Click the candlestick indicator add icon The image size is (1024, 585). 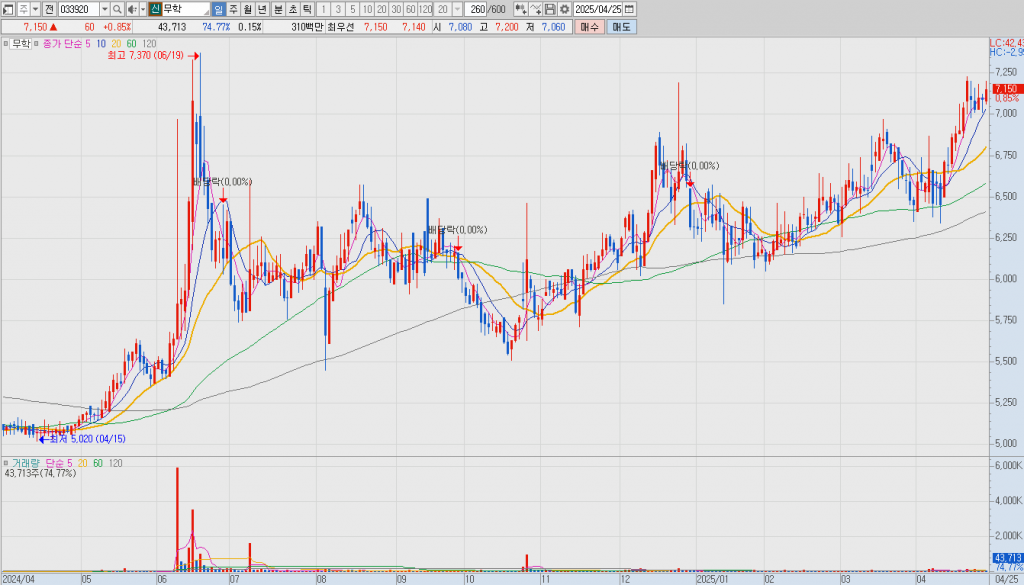click(520, 9)
